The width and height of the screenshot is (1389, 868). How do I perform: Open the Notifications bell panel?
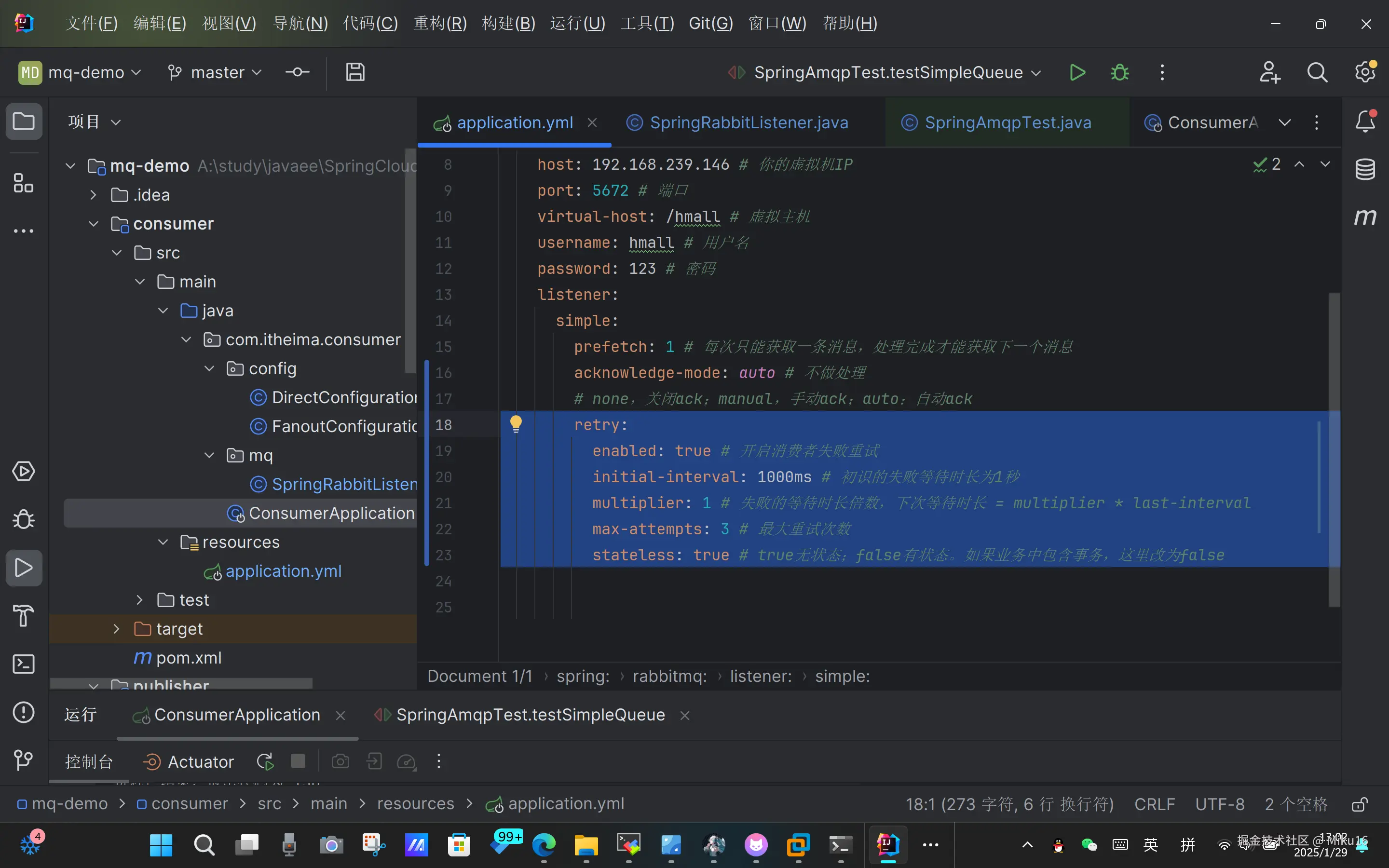click(1365, 121)
